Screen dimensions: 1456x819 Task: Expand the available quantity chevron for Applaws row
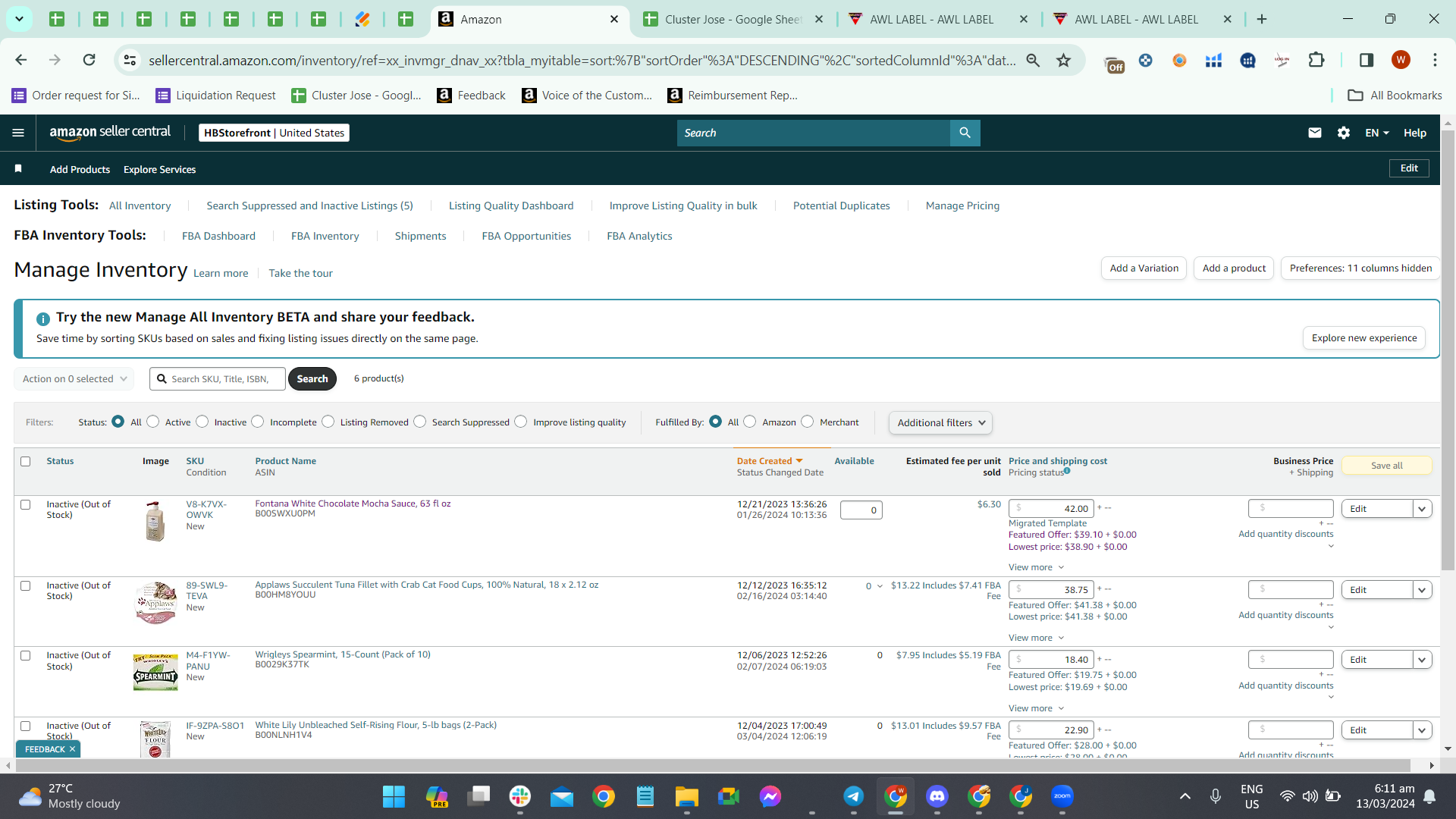pyautogui.click(x=880, y=586)
